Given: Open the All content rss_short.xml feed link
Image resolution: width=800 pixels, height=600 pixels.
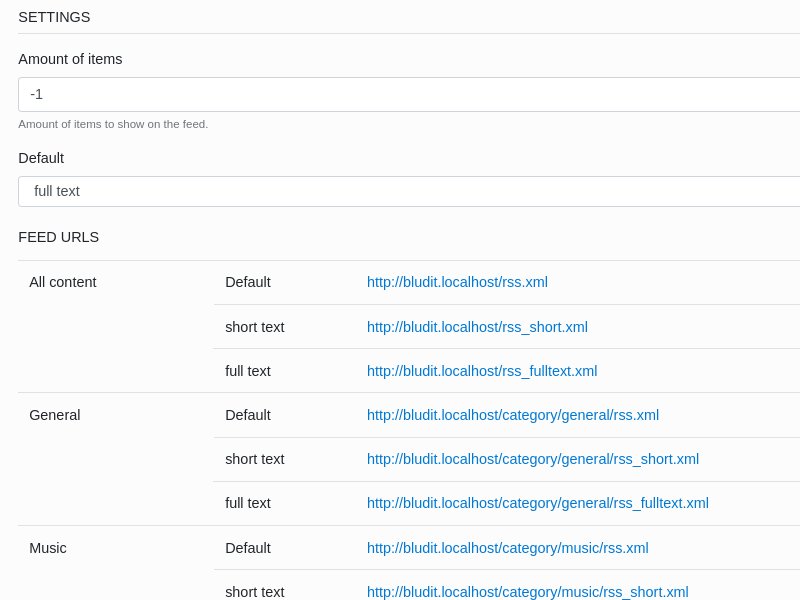Looking at the screenshot, I should click(x=477, y=327).
